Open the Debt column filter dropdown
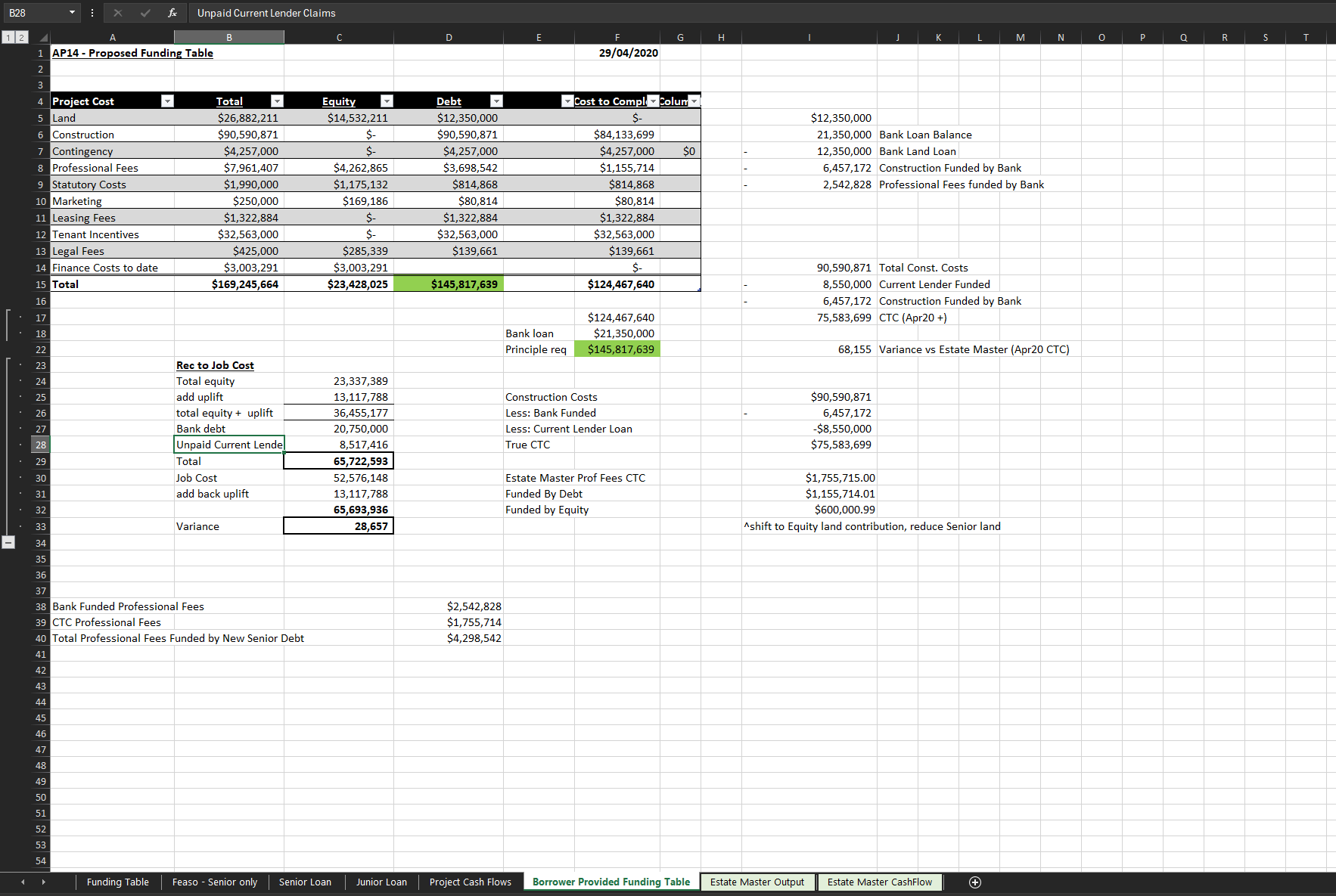Viewport: 1336px width, 896px height. tap(496, 101)
